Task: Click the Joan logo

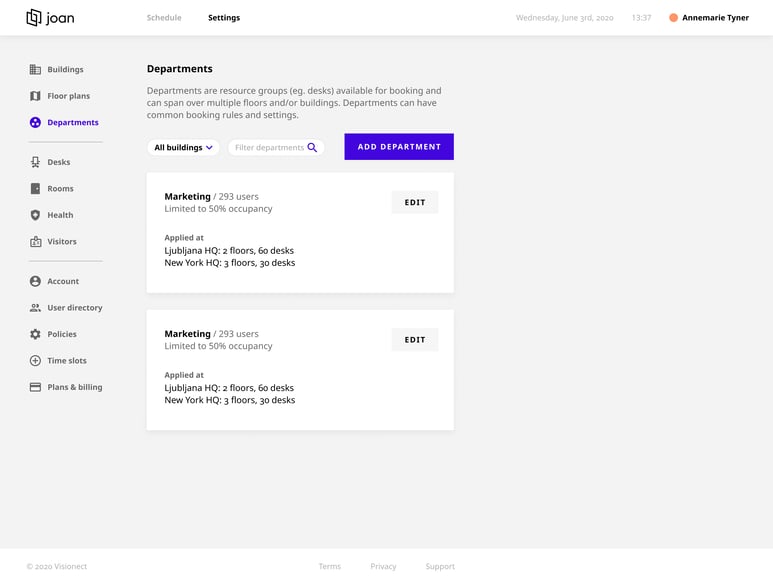Action: click(50, 18)
